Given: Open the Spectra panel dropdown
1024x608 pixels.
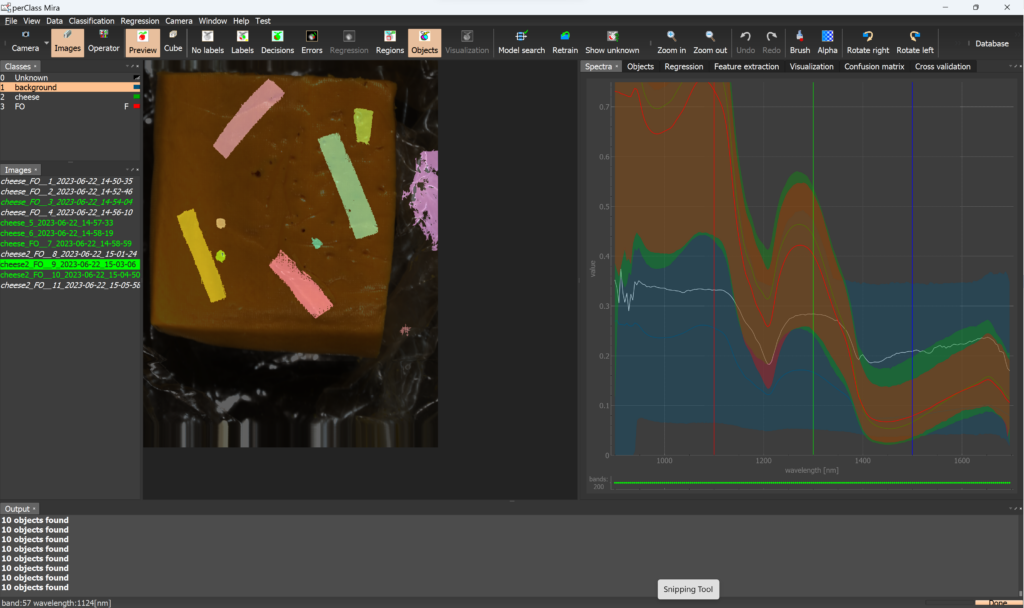Looking at the screenshot, I should pos(617,67).
